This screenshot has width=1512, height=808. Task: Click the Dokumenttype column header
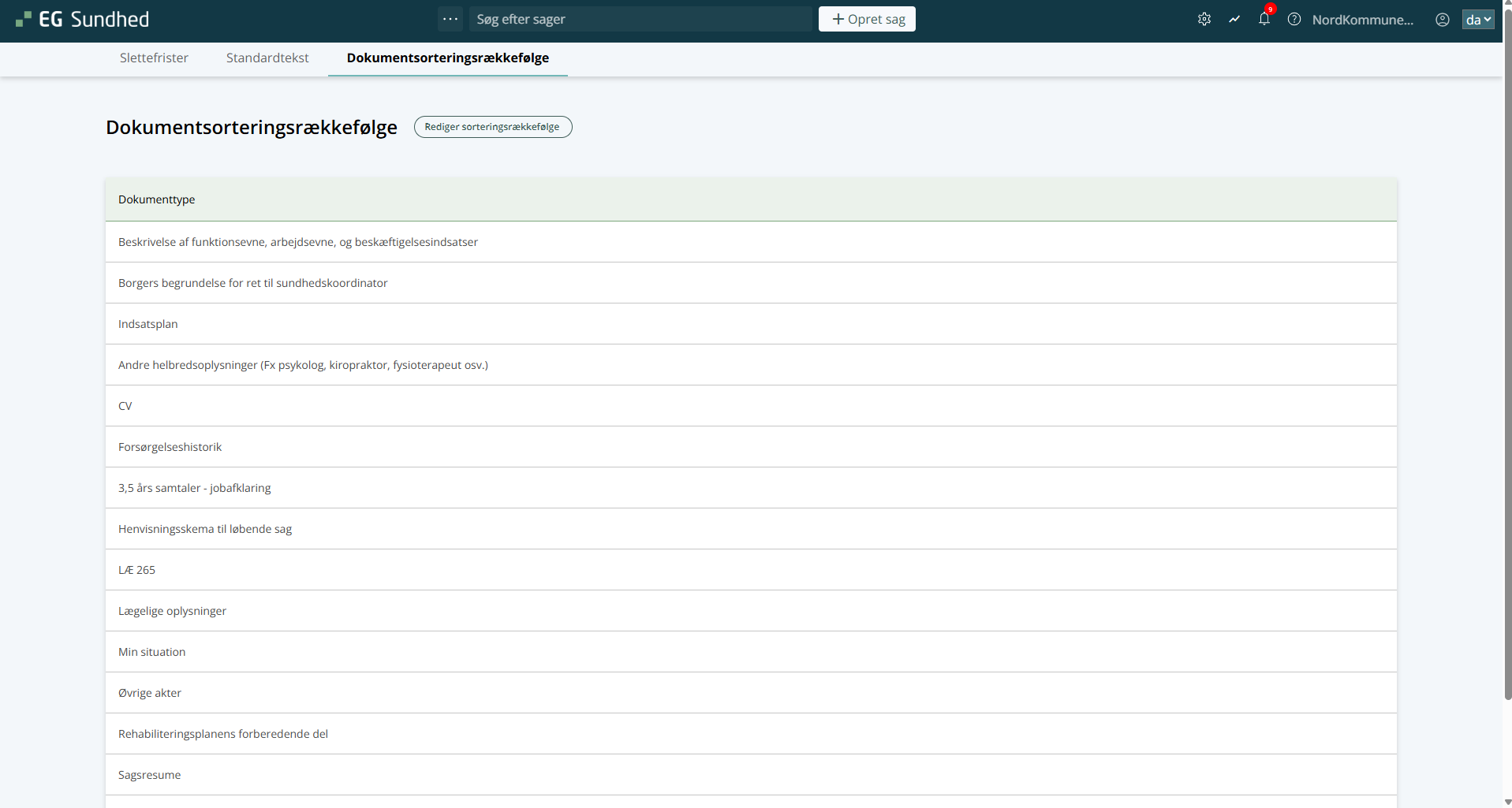click(x=156, y=199)
